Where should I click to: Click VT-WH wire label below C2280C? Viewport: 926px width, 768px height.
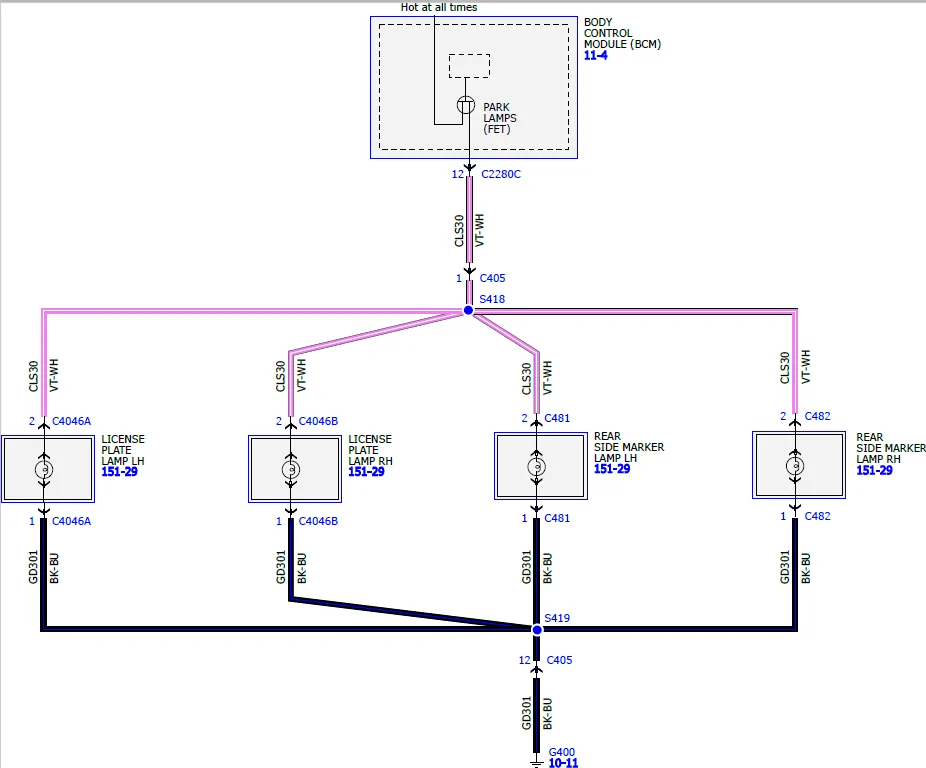479,230
